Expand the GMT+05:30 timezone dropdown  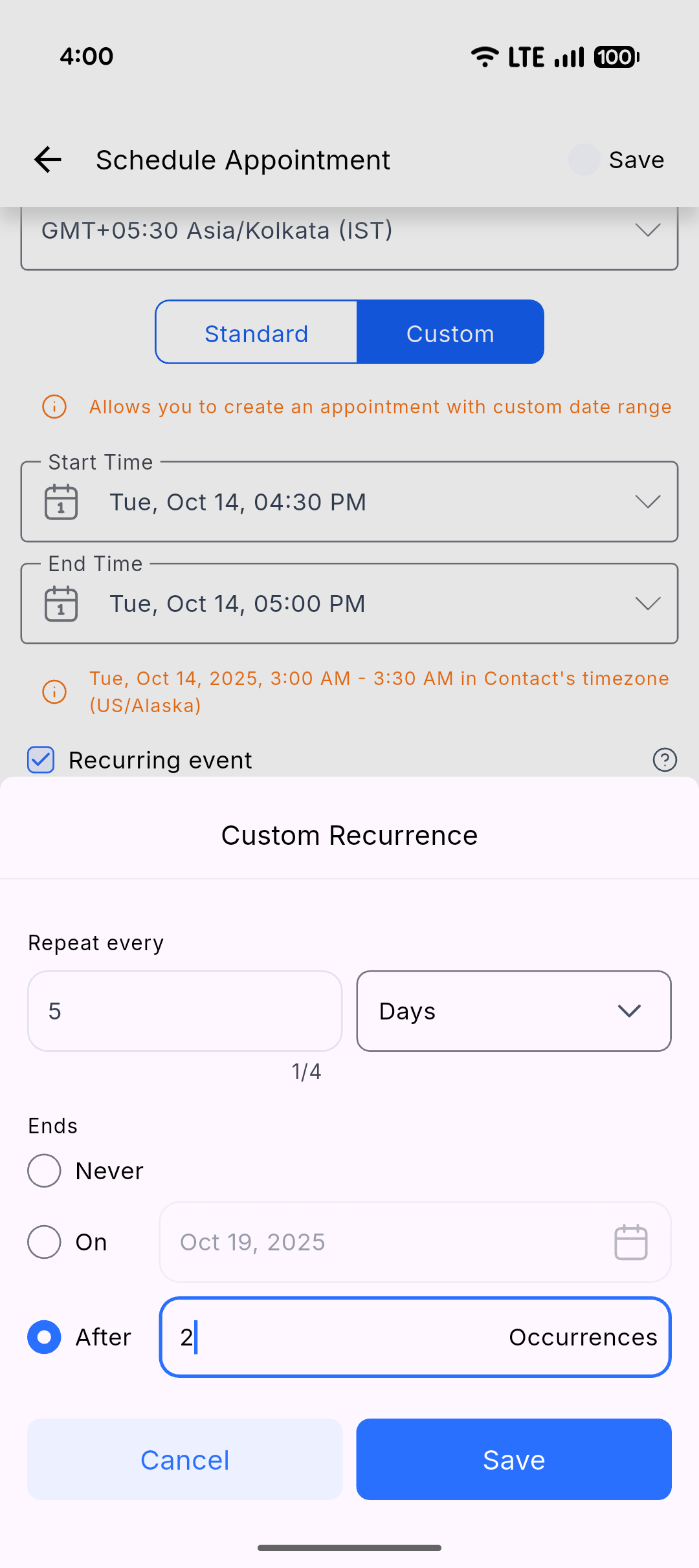coord(647,230)
